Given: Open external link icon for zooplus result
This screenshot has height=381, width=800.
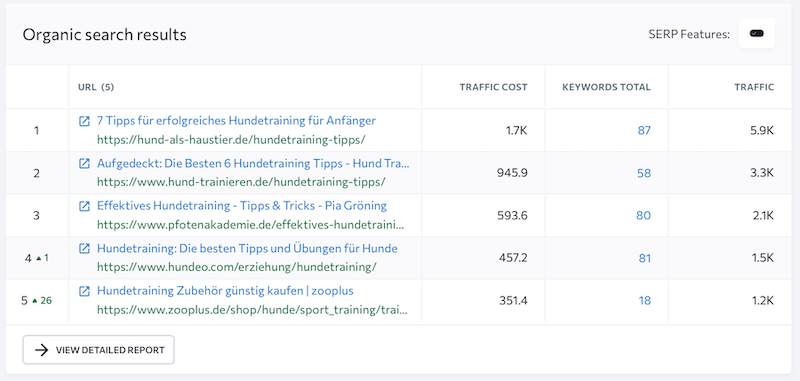Looking at the screenshot, I should pyautogui.click(x=84, y=291).
